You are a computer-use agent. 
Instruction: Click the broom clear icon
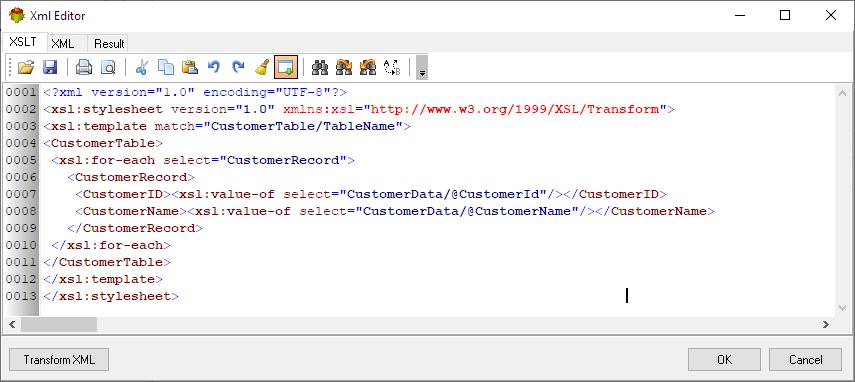[262, 68]
